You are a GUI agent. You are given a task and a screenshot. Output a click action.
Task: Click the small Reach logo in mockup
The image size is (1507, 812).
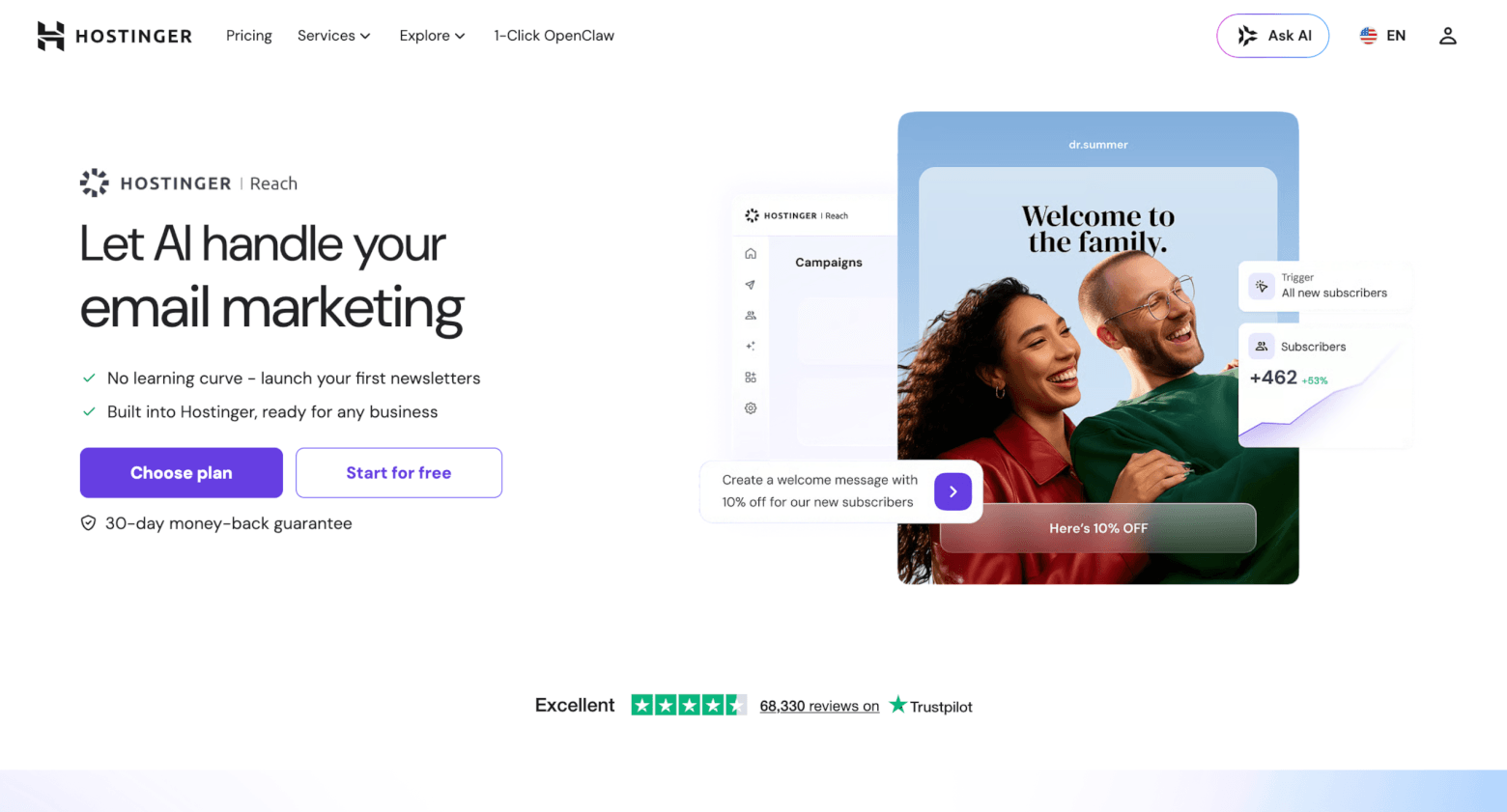(x=797, y=215)
